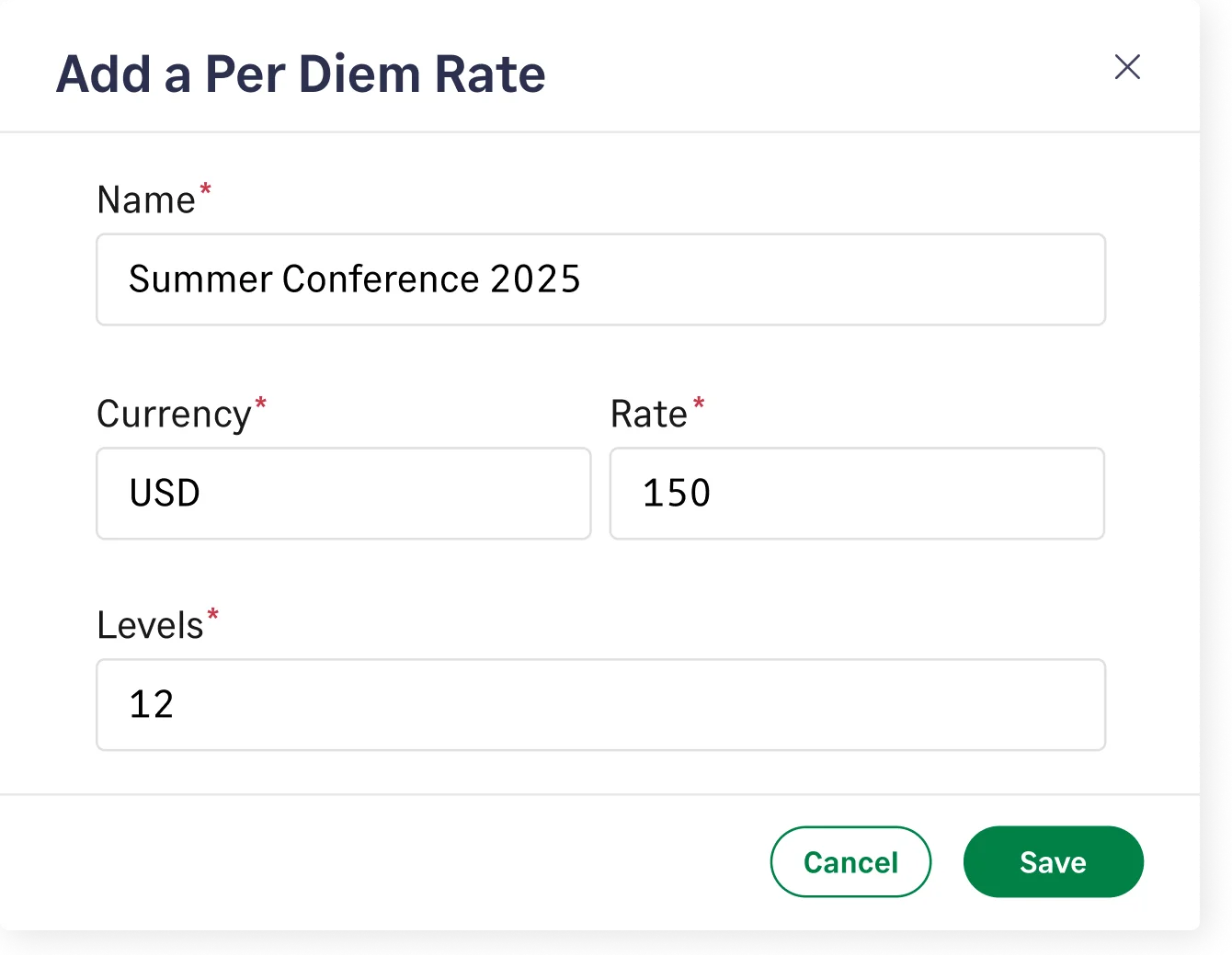The width and height of the screenshot is (1232, 956).
Task: Click the Currency field label
Action: click(174, 415)
